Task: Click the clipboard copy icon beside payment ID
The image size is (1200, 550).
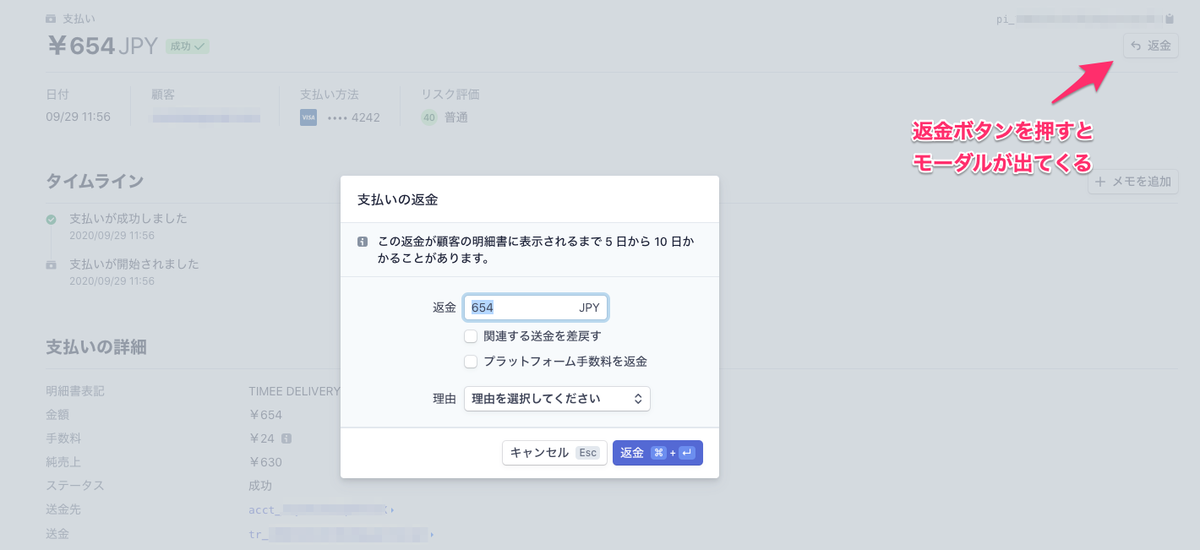Action: click(x=1171, y=18)
